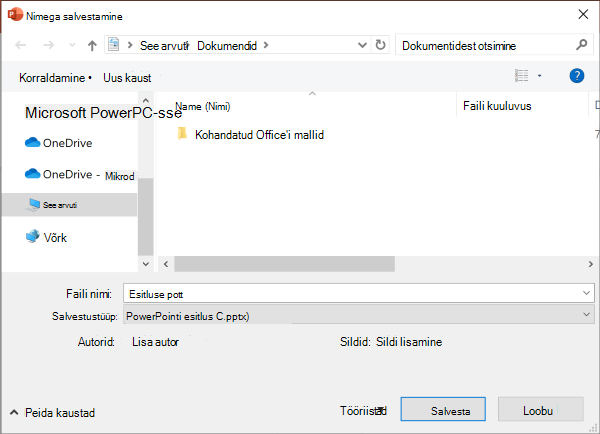Open recent locations dropdown arrow
Screen dimensions: 600x434
(x=72, y=46)
